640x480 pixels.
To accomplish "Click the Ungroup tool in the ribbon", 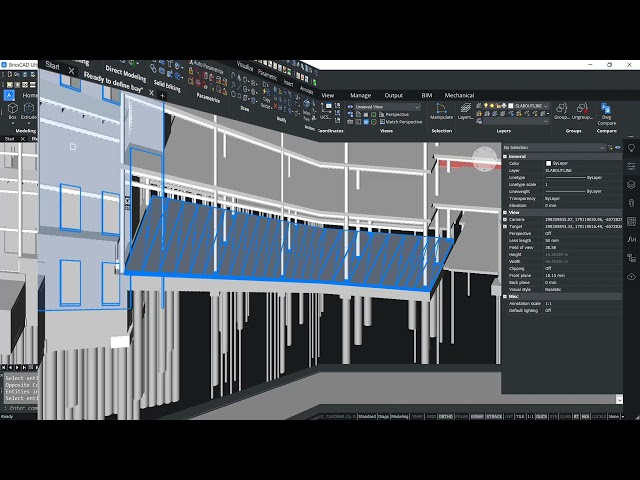I will coord(582,111).
